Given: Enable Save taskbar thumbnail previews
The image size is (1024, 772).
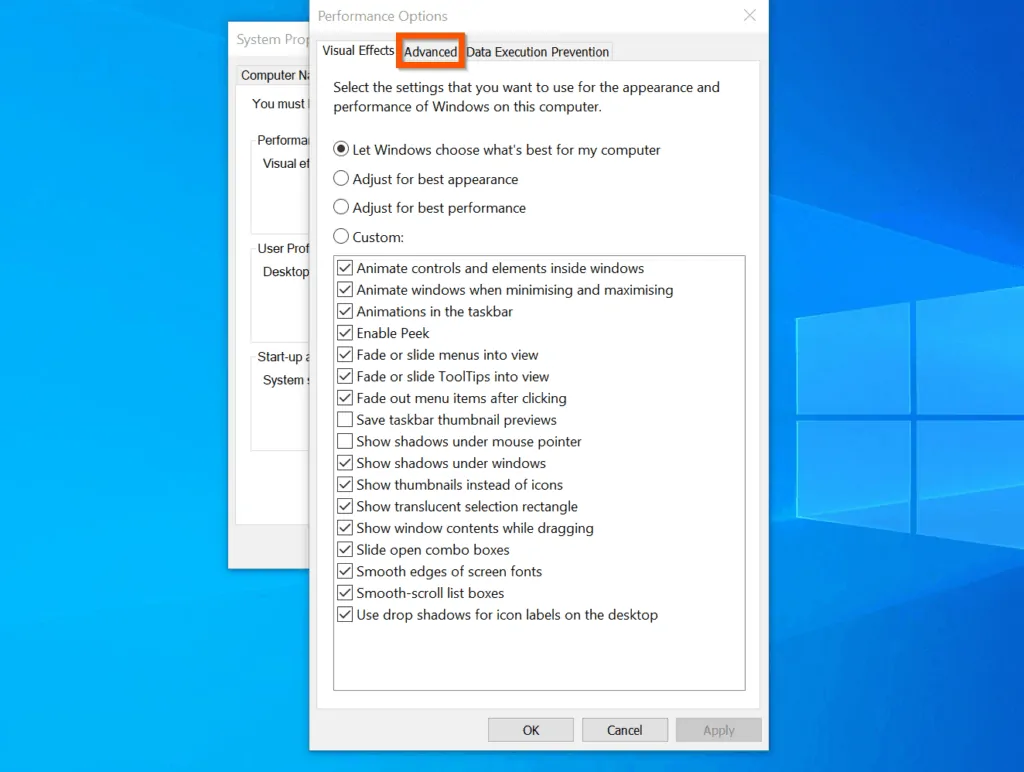Looking at the screenshot, I should [346, 420].
